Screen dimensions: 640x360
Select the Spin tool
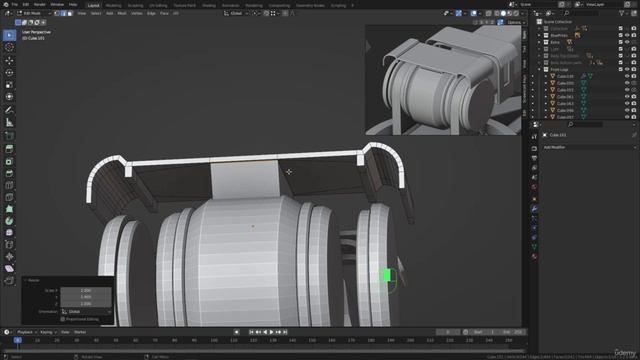point(9,221)
